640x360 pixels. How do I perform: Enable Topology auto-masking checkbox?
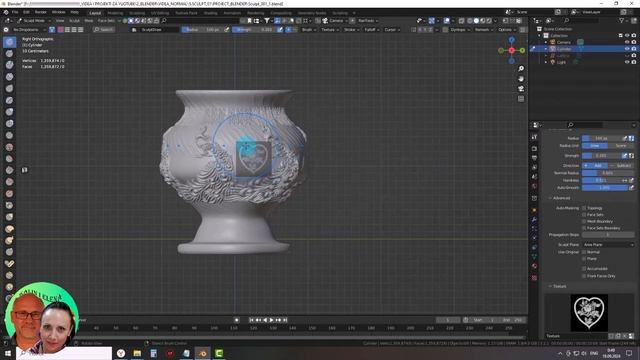[584, 208]
